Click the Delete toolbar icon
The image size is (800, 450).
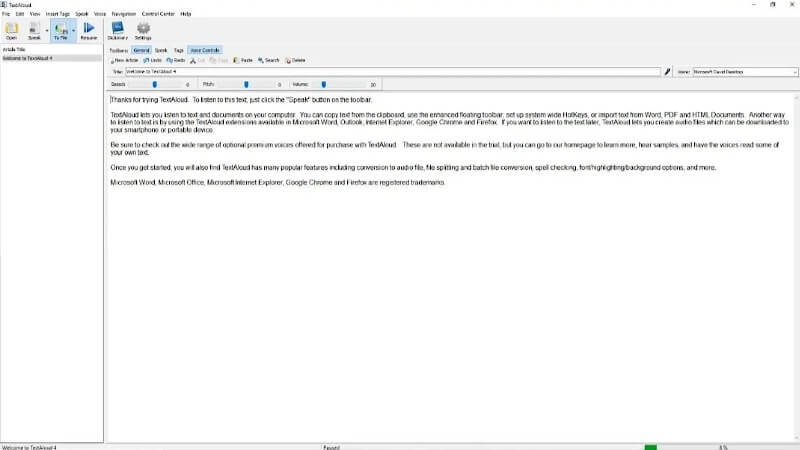click(x=295, y=60)
